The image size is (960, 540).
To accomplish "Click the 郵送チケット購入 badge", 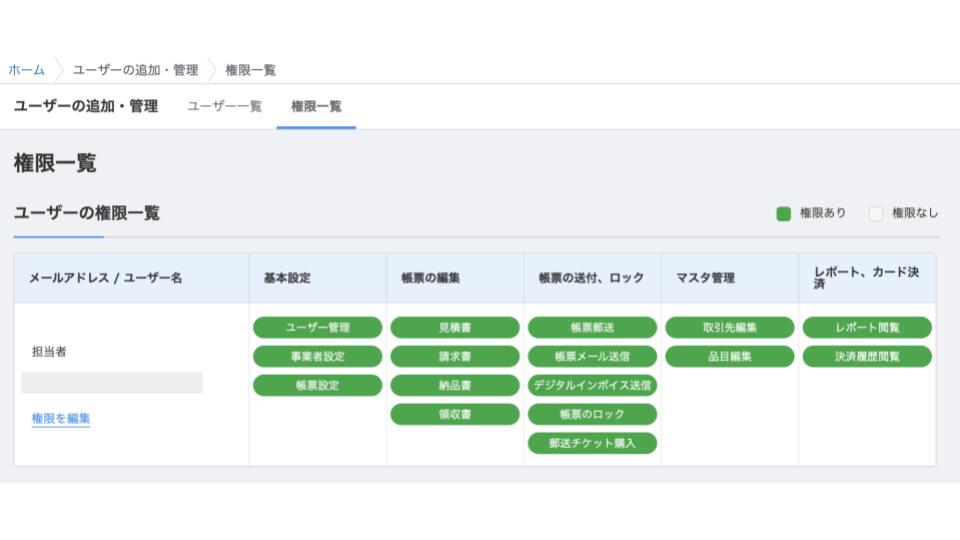I will click(592, 443).
